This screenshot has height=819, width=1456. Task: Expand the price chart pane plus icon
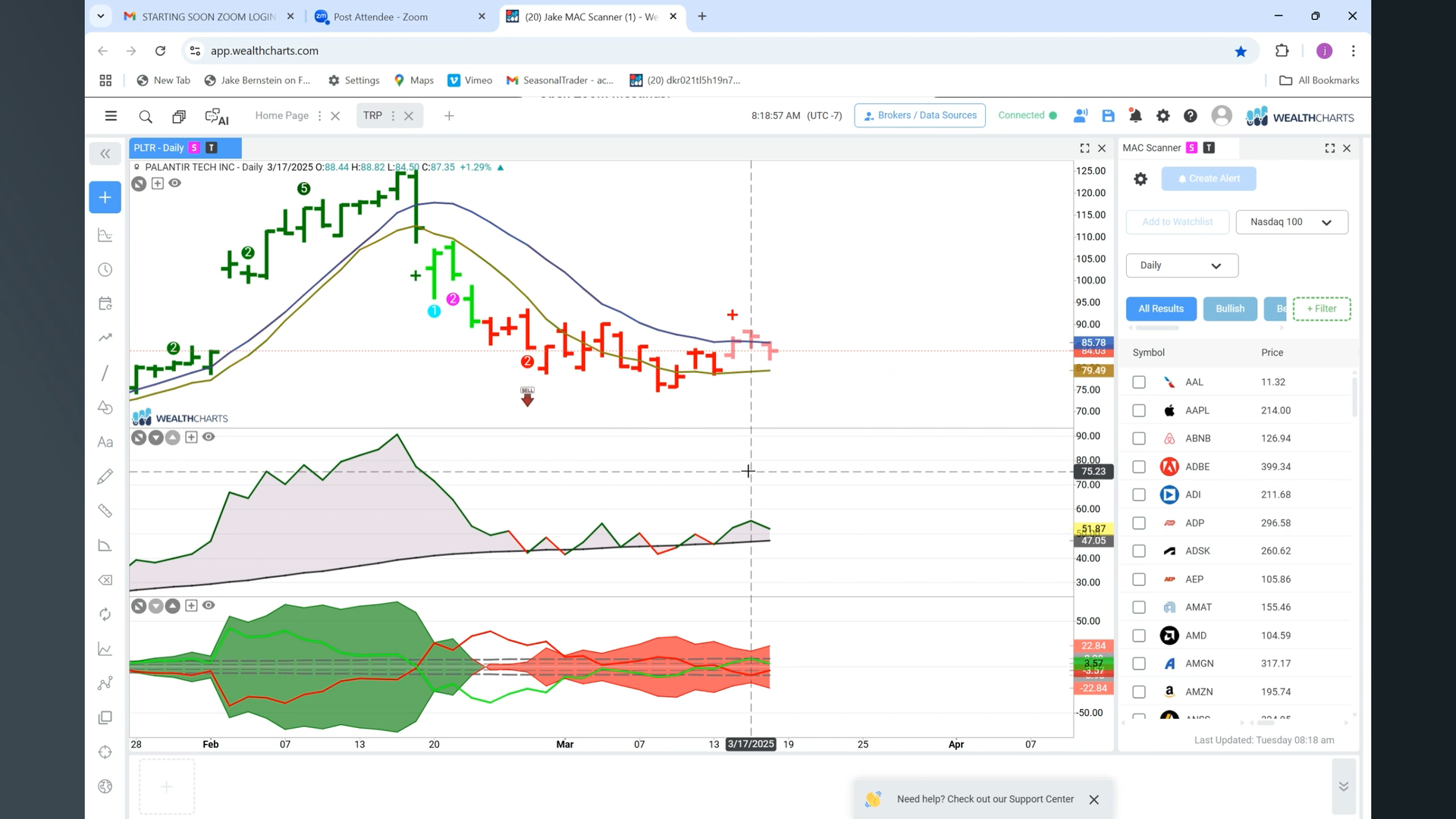(158, 184)
